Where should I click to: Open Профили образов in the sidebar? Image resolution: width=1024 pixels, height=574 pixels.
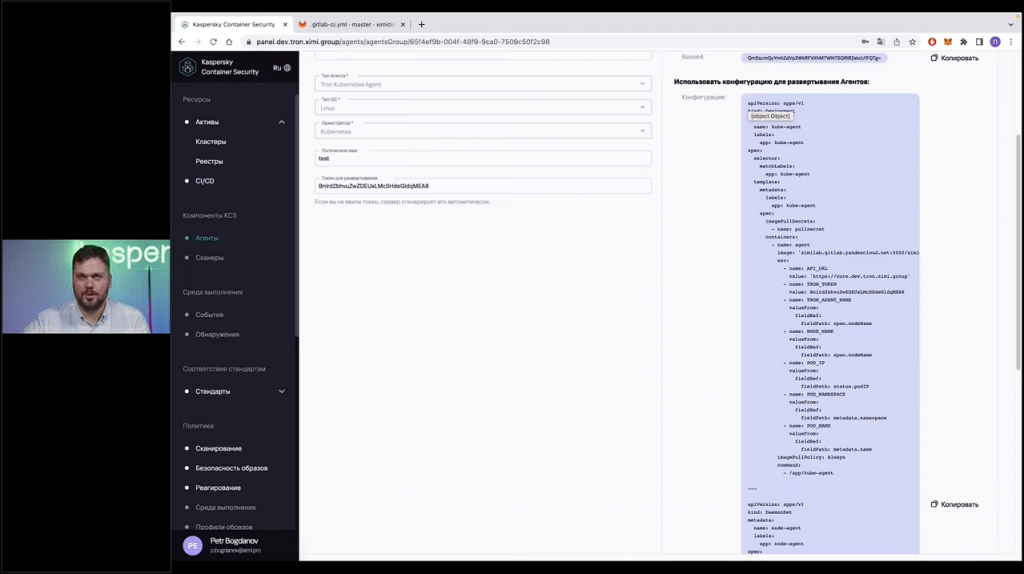click(x=223, y=527)
